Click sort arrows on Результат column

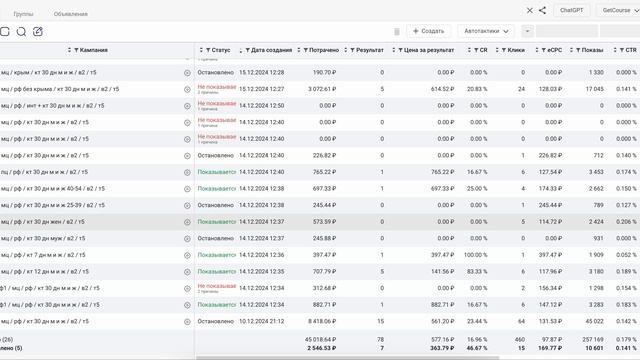346,50
